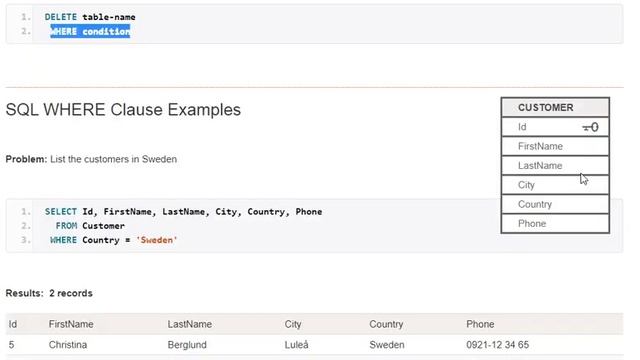Click LastName field in CUSTOMER diagram
Image resolution: width=640 pixels, height=360 pixels.
tap(555, 165)
